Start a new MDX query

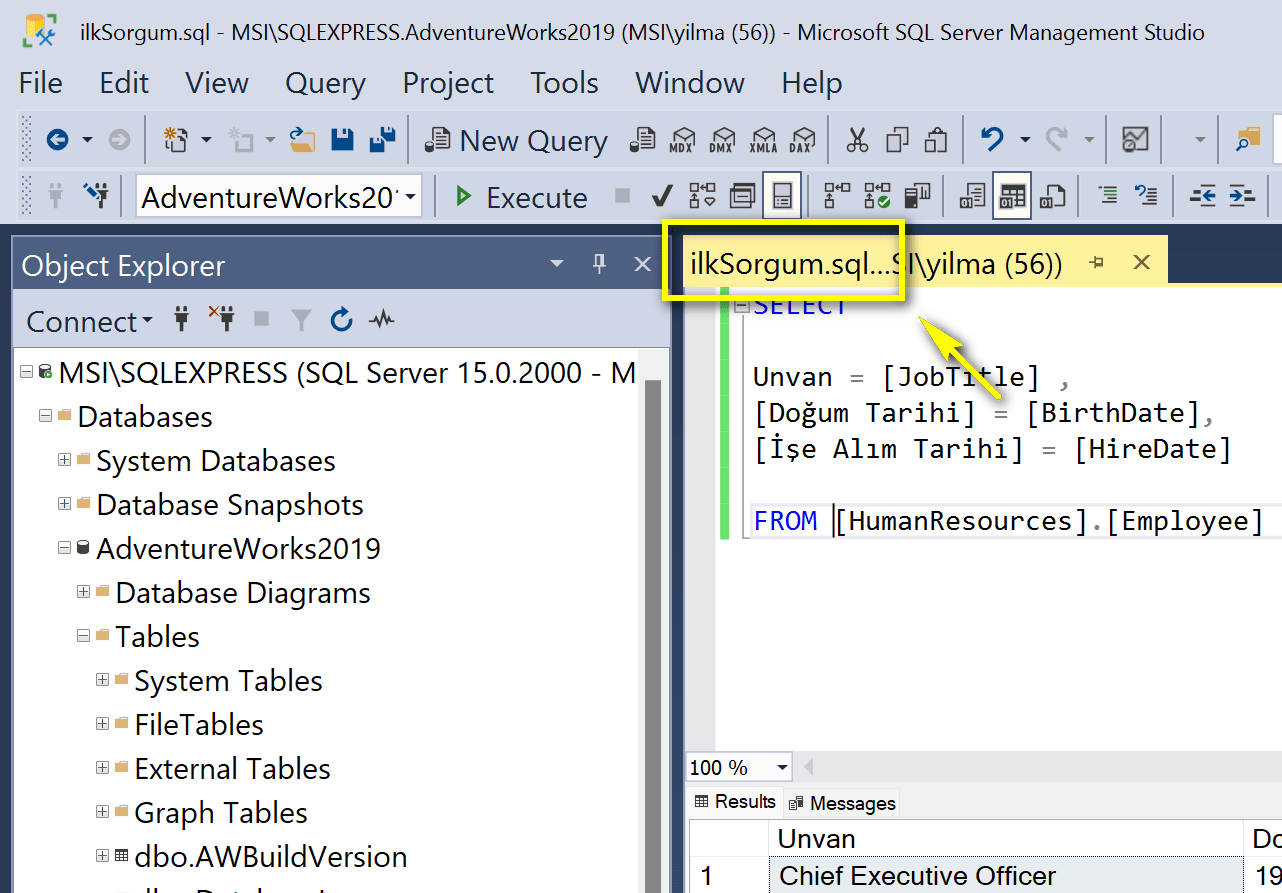click(x=682, y=140)
